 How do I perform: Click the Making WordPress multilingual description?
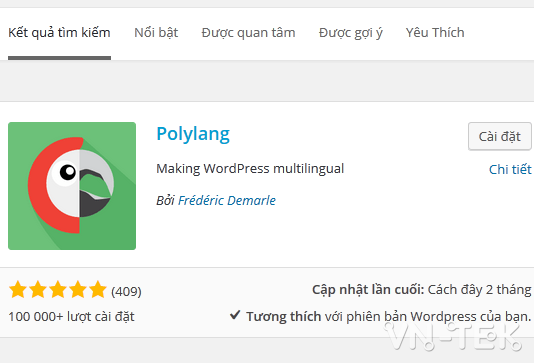click(250, 169)
